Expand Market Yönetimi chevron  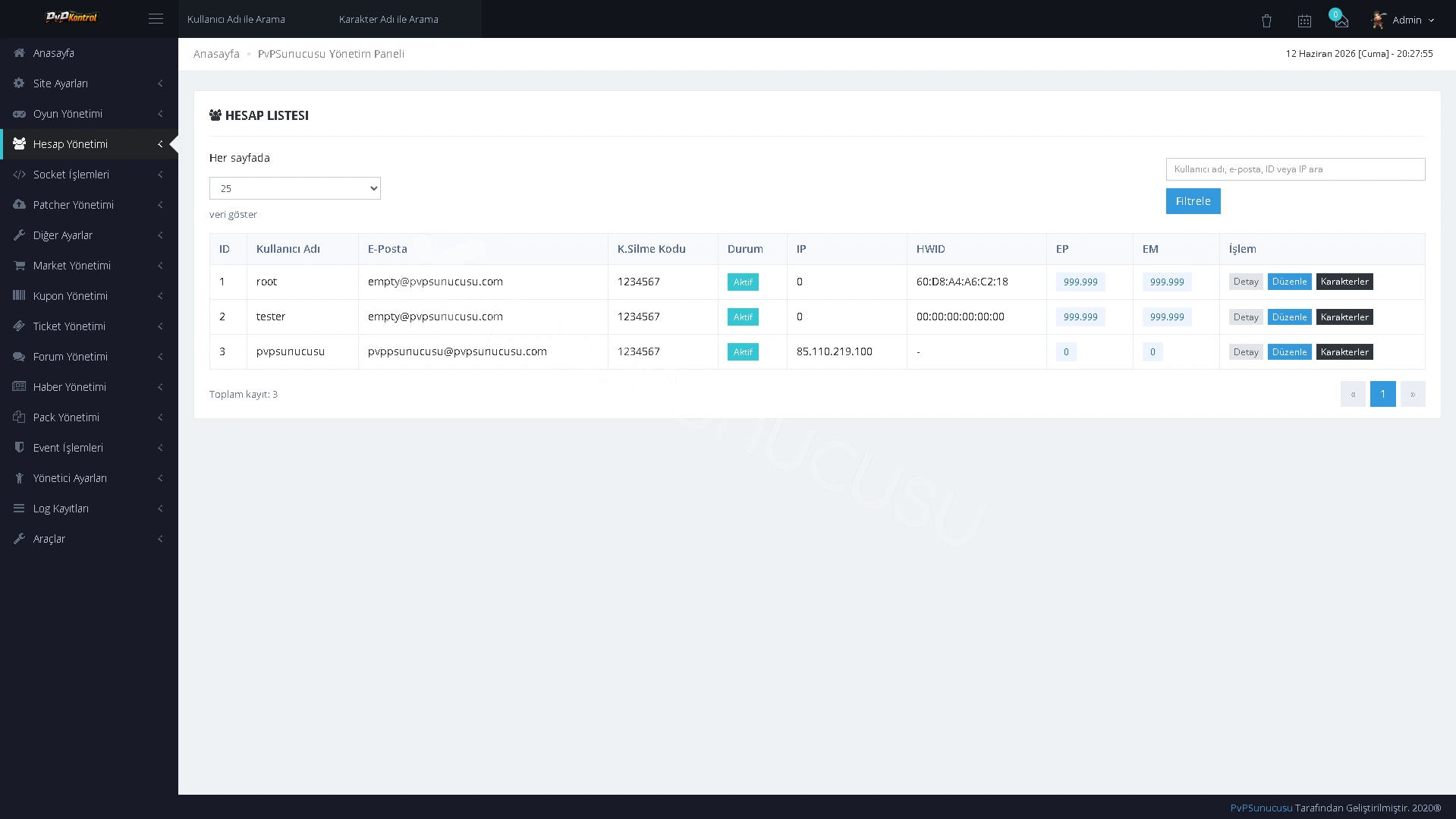pyautogui.click(x=160, y=266)
